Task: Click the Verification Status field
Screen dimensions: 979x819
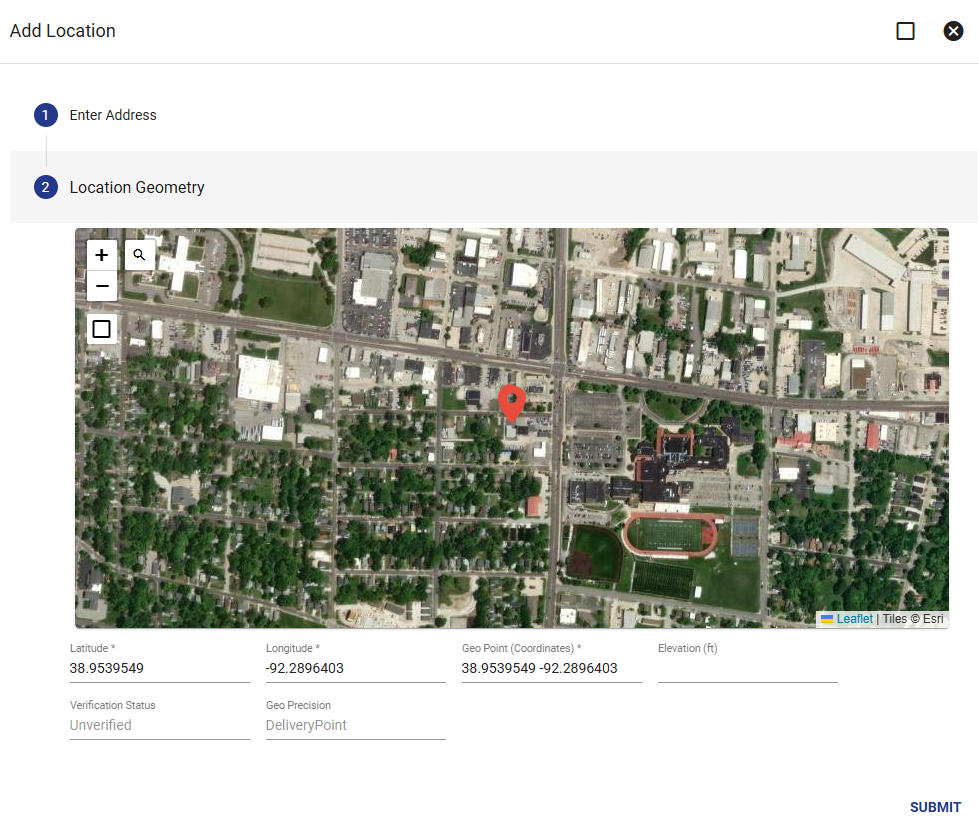Action: click(160, 725)
